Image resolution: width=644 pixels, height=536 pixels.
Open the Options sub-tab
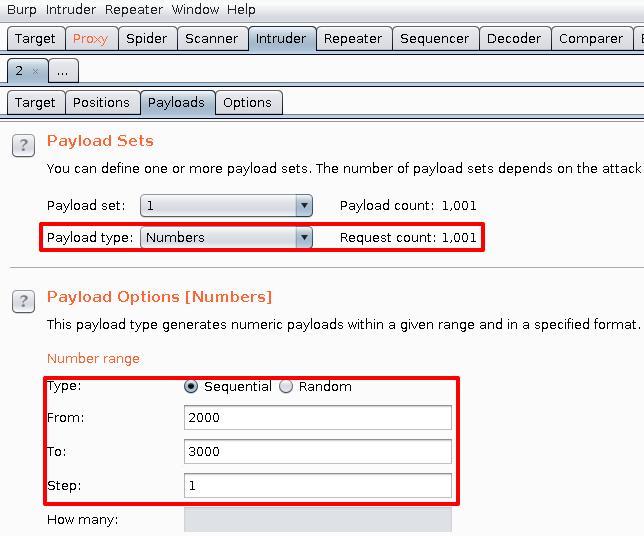tap(247, 102)
